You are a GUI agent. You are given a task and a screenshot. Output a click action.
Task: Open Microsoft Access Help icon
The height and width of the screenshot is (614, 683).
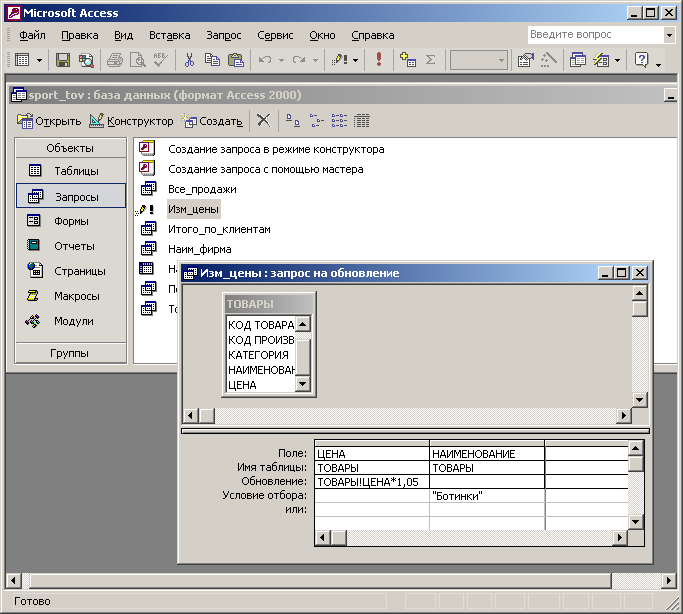[641, 60]
